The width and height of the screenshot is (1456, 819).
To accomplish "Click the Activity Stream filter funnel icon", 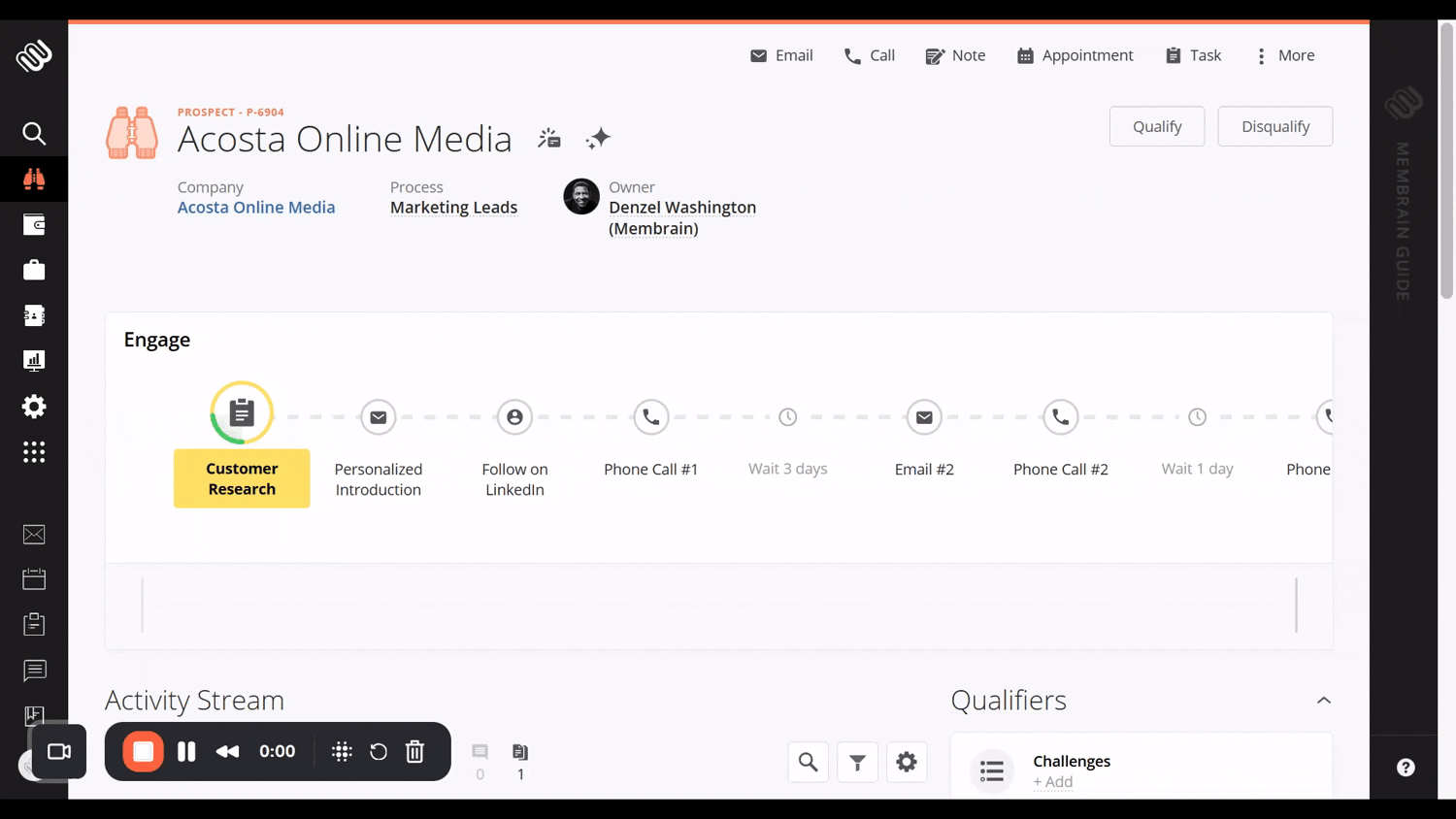I will [857, 763].
